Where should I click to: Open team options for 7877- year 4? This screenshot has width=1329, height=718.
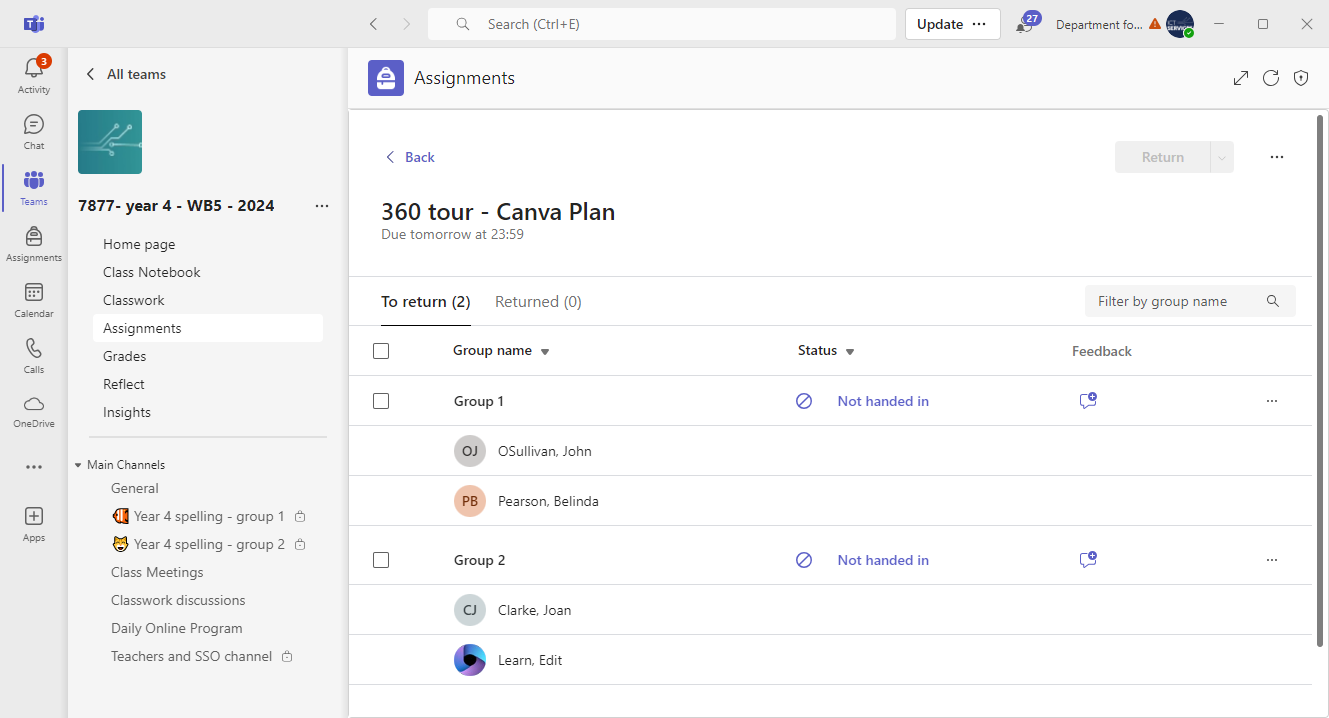(x=322, y=206)
